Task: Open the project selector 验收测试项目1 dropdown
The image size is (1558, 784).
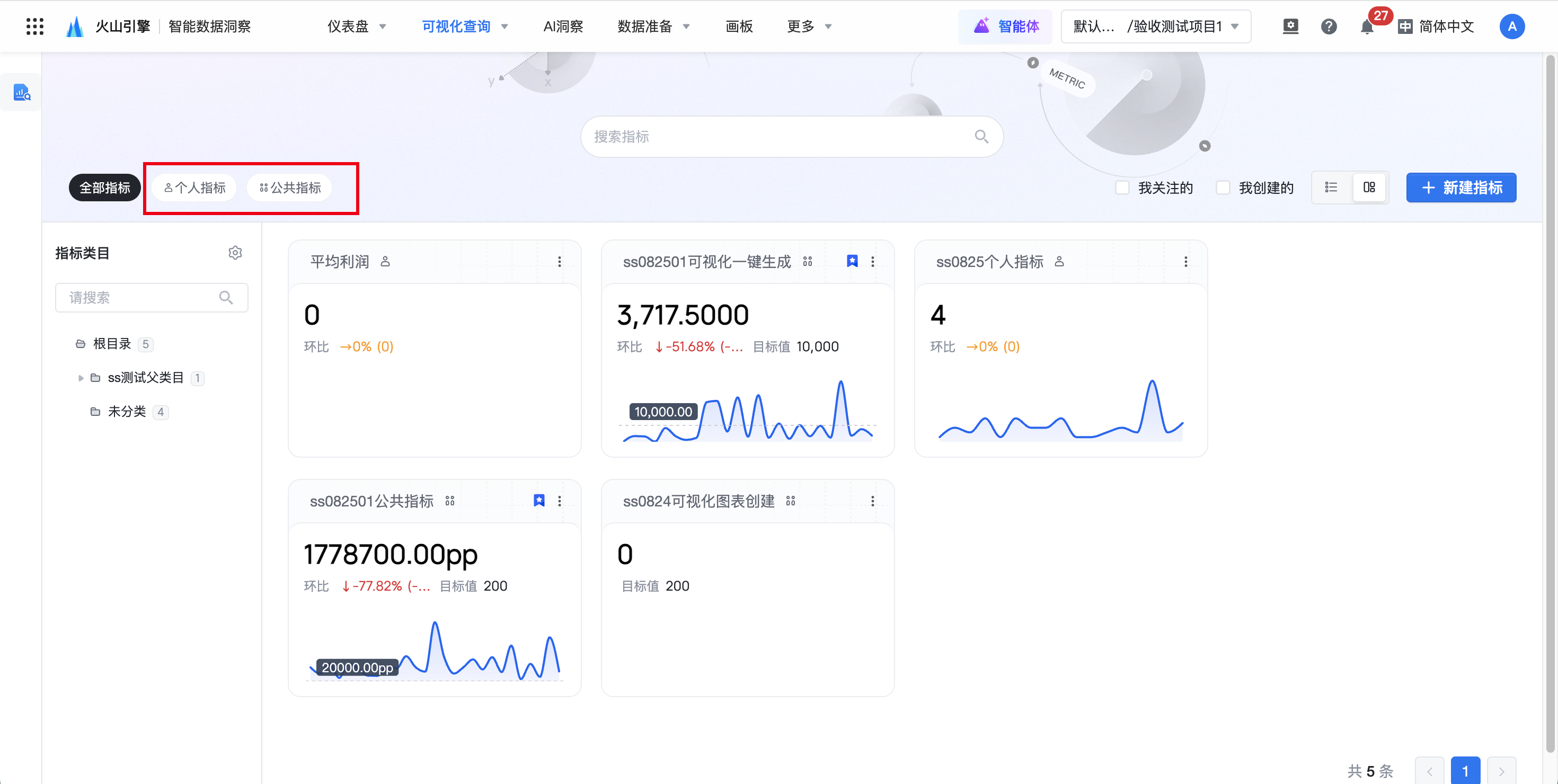Action: pyautogui.click(x=1156, y=26)
